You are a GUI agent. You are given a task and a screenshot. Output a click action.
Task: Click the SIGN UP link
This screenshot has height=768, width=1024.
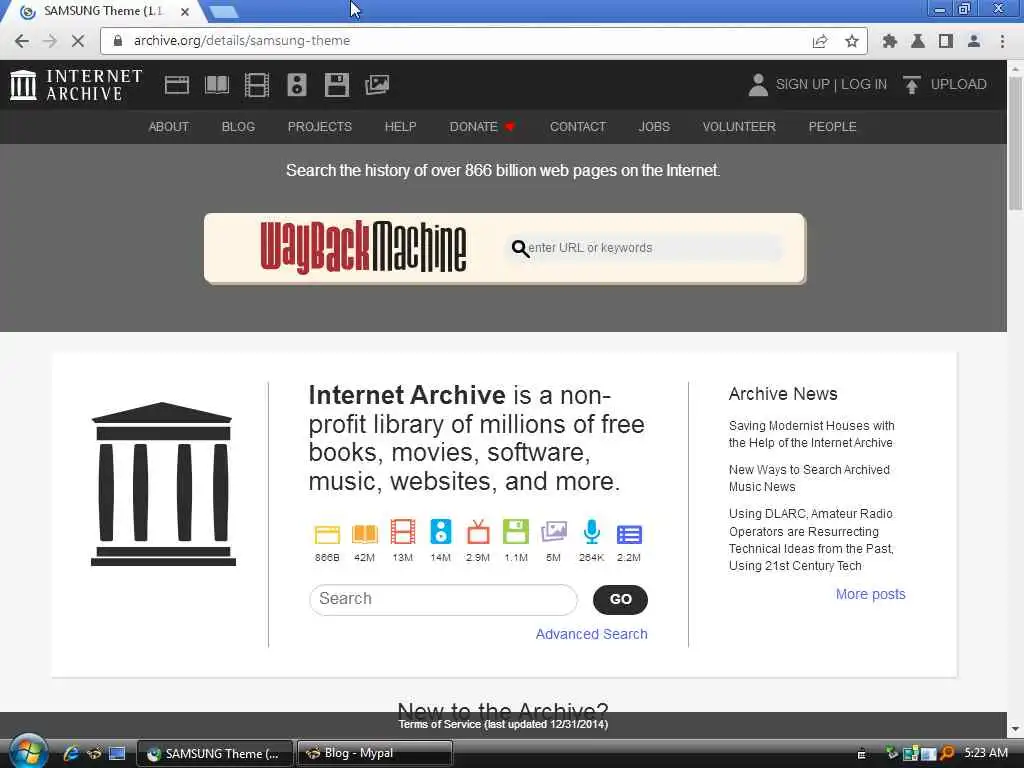802,84
